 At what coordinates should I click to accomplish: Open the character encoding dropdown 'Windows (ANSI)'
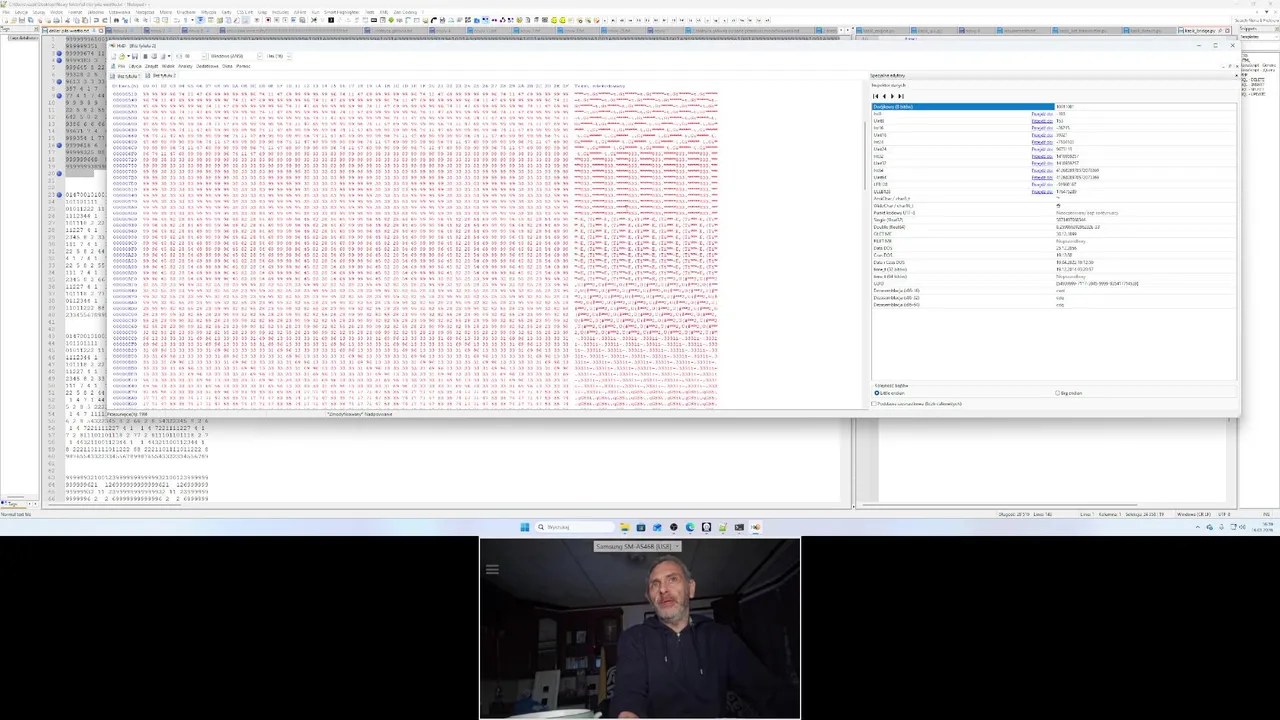coord(235,56)
